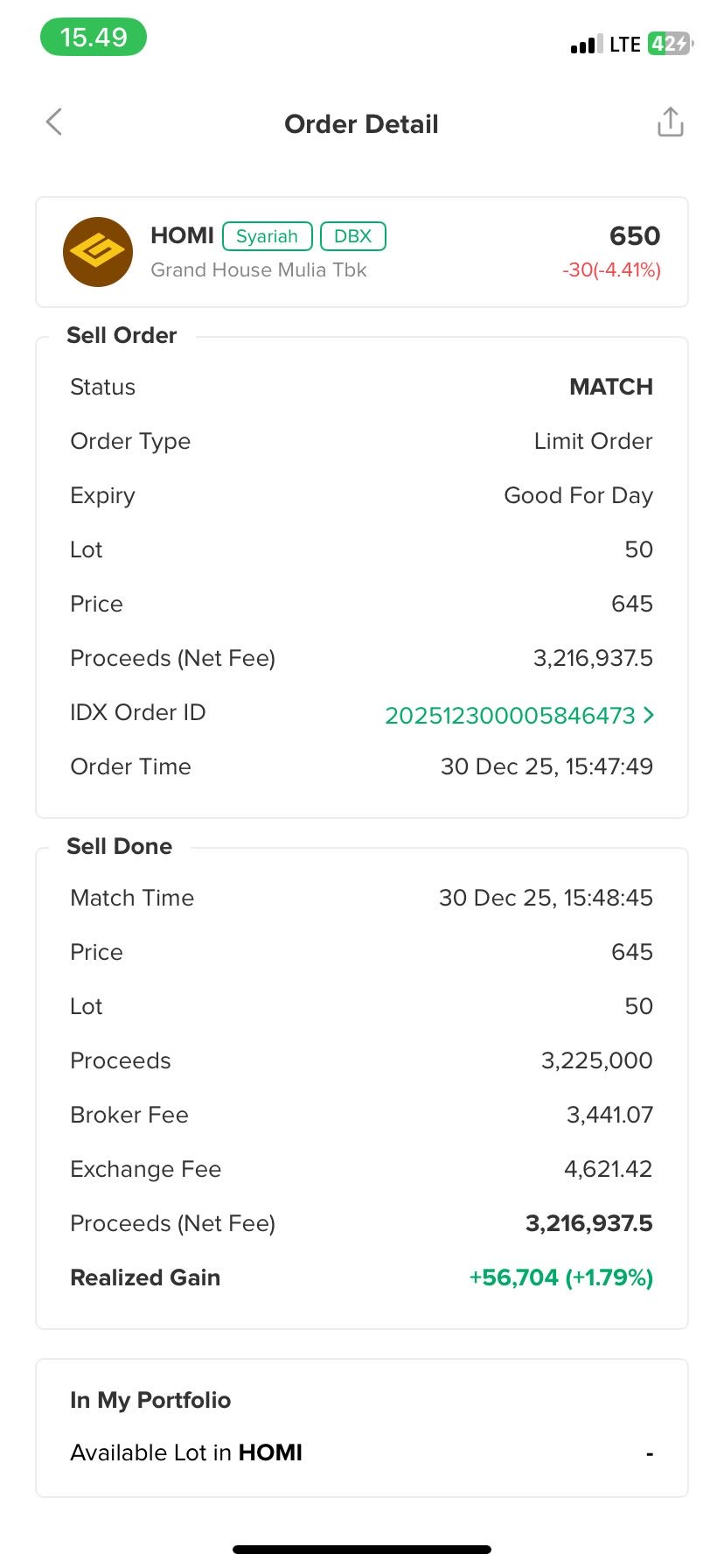
Task: Tap the cellular signal bars icon
Action: [586, 45]
